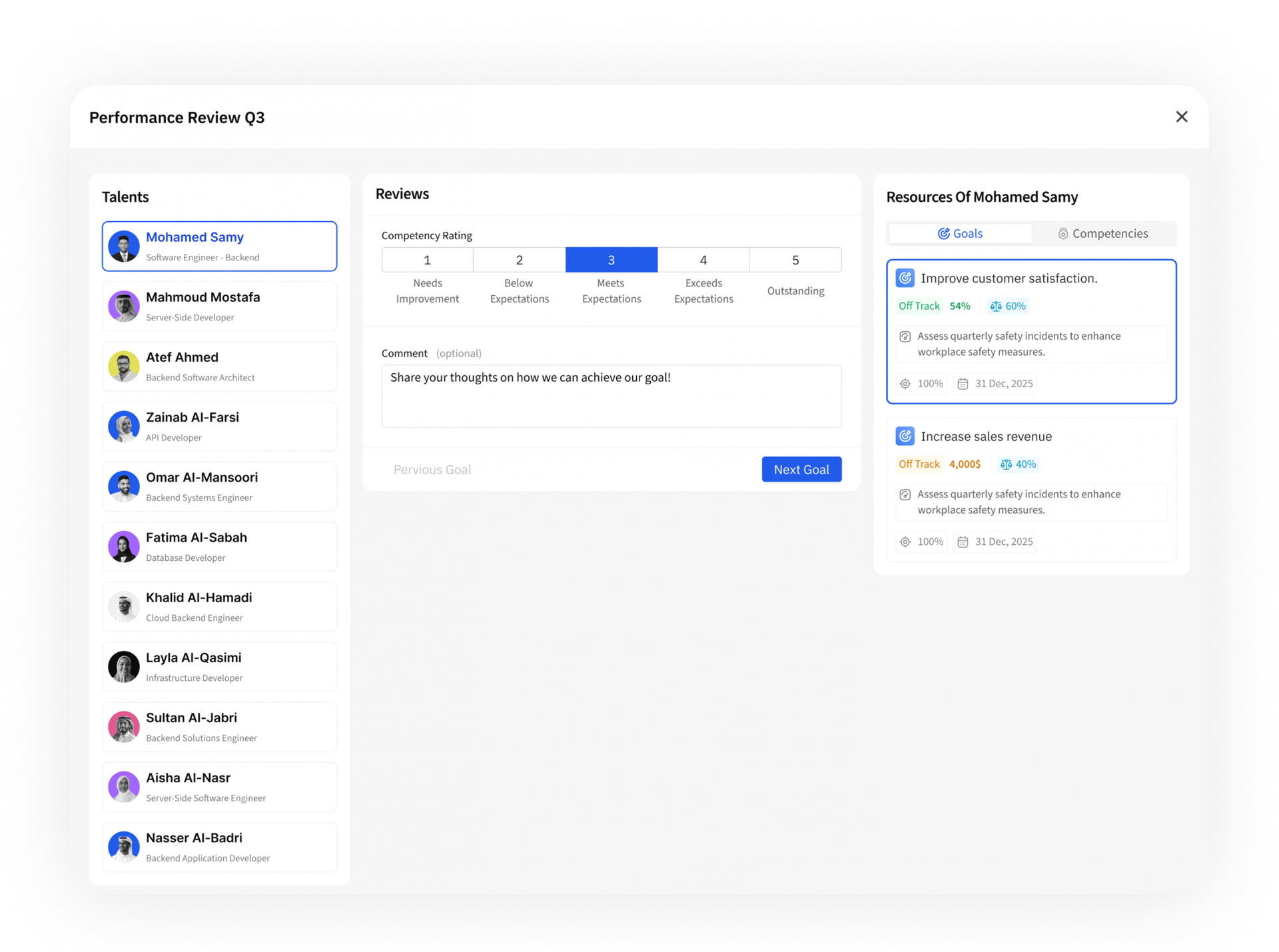This screenshot has height=952, width=1279.
Task: Select Nasser Al-Badri talent card
Action: click(x=219, y=847)
